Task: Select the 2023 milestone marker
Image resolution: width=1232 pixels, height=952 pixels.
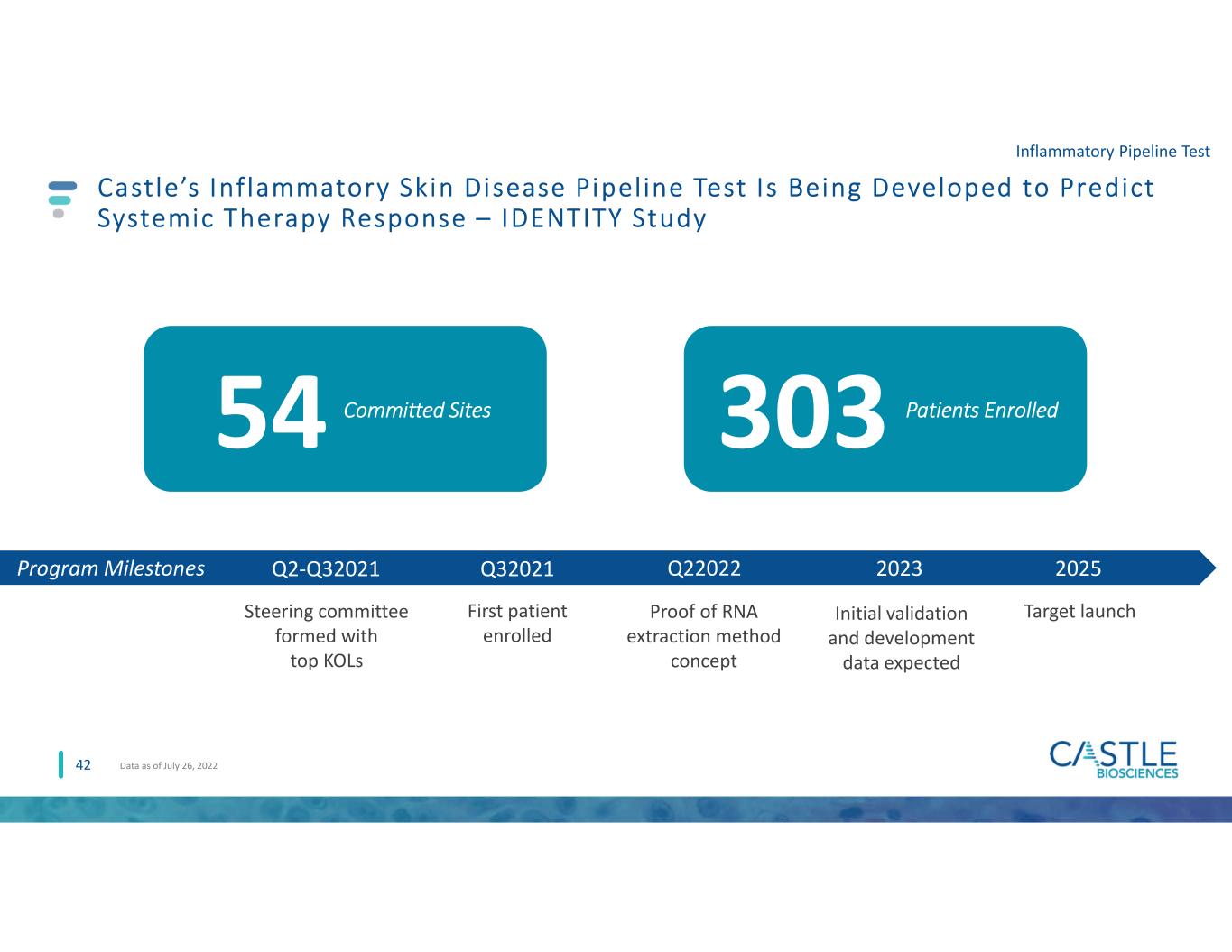Action: click(899, 568)
